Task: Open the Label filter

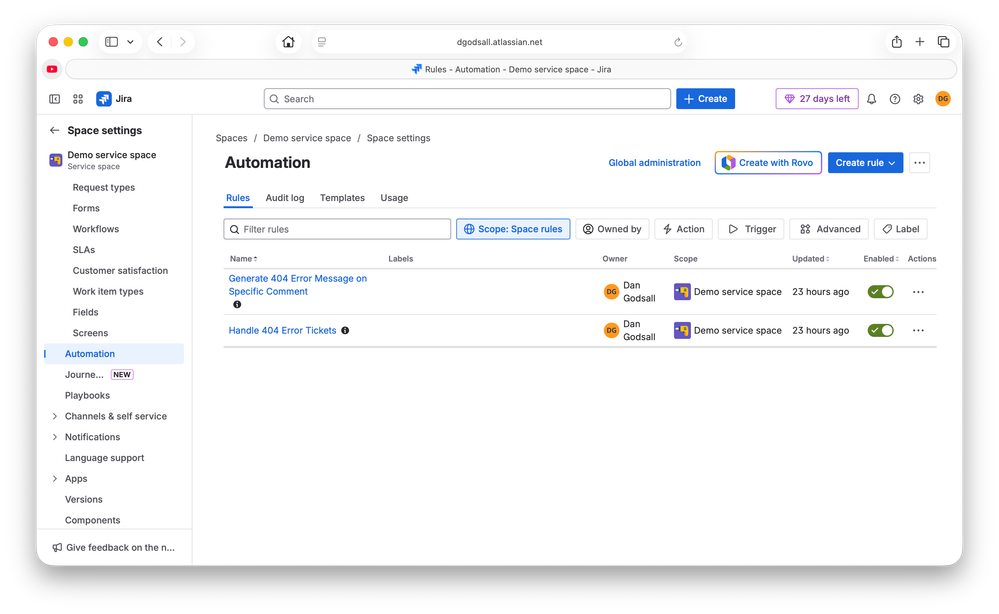Action: click(901, 229)
